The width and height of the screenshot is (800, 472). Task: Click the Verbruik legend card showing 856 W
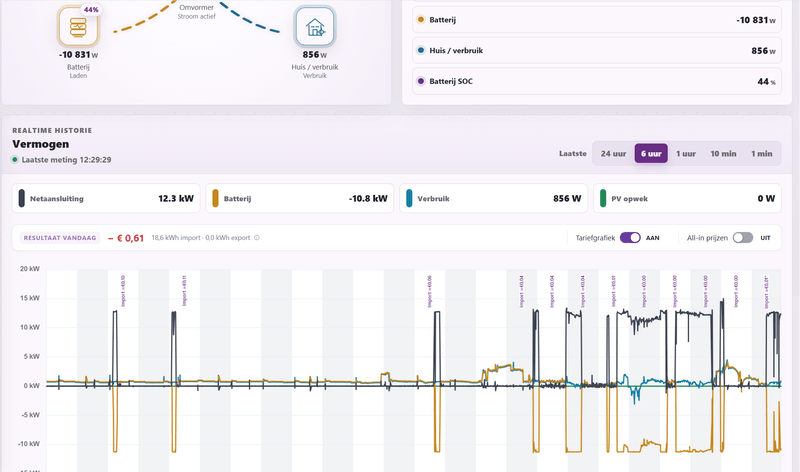point(493,198)
